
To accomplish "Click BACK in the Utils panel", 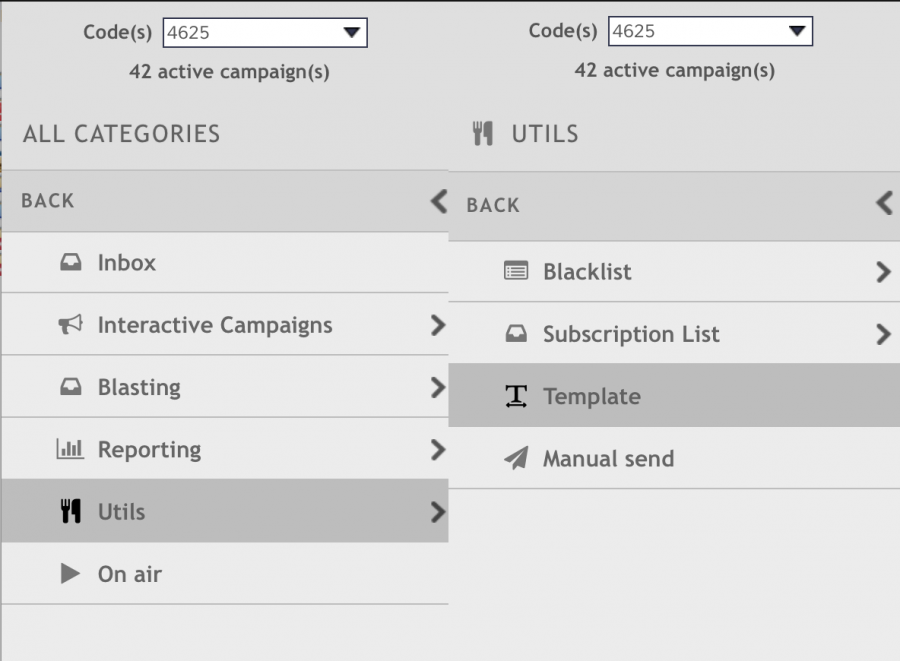I will click(x=493, y=205).
